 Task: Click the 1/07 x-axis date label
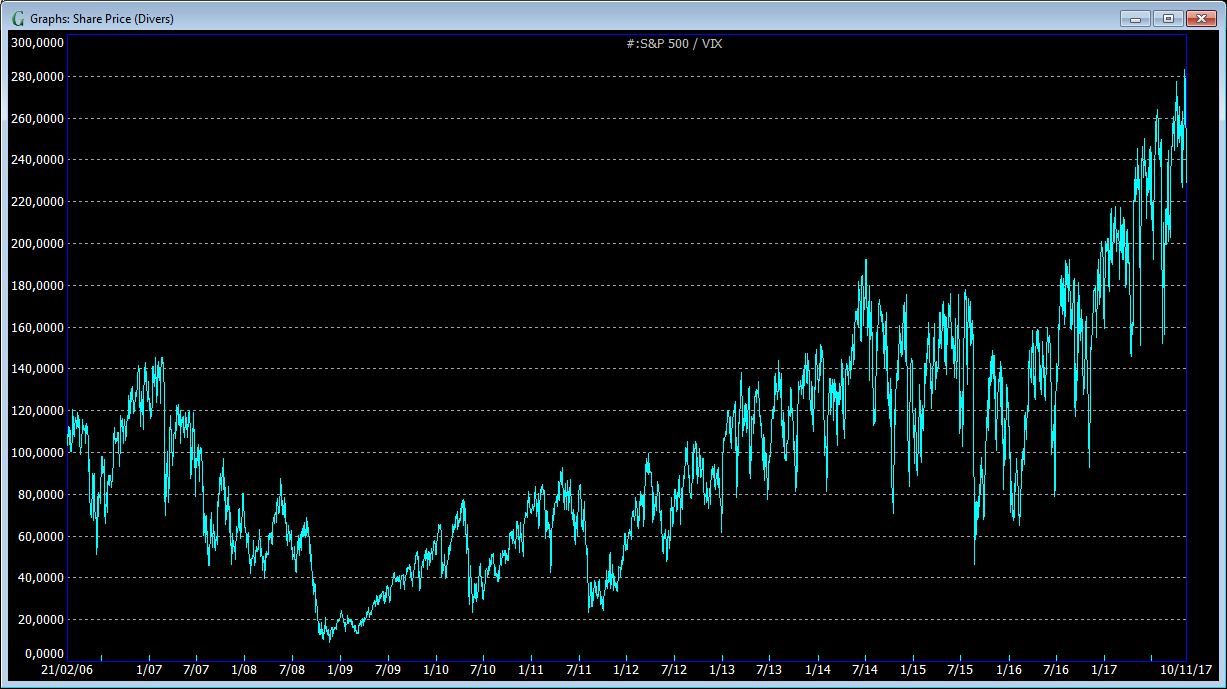click(149, 669)
